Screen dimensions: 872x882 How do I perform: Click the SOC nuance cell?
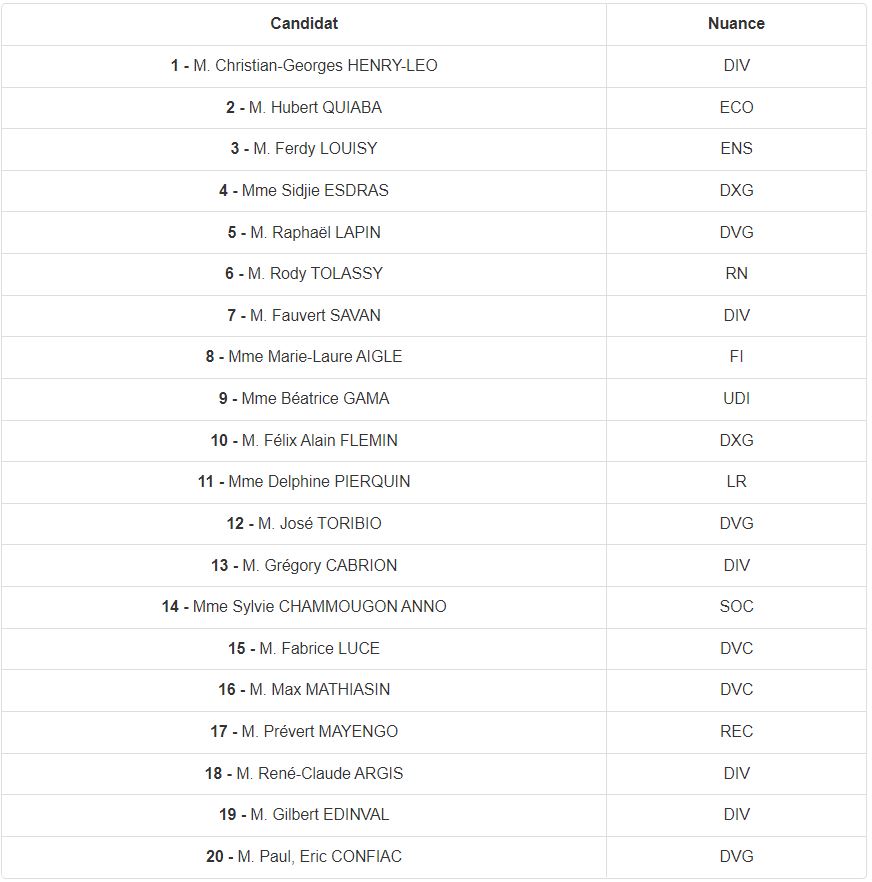click(736, 606)
